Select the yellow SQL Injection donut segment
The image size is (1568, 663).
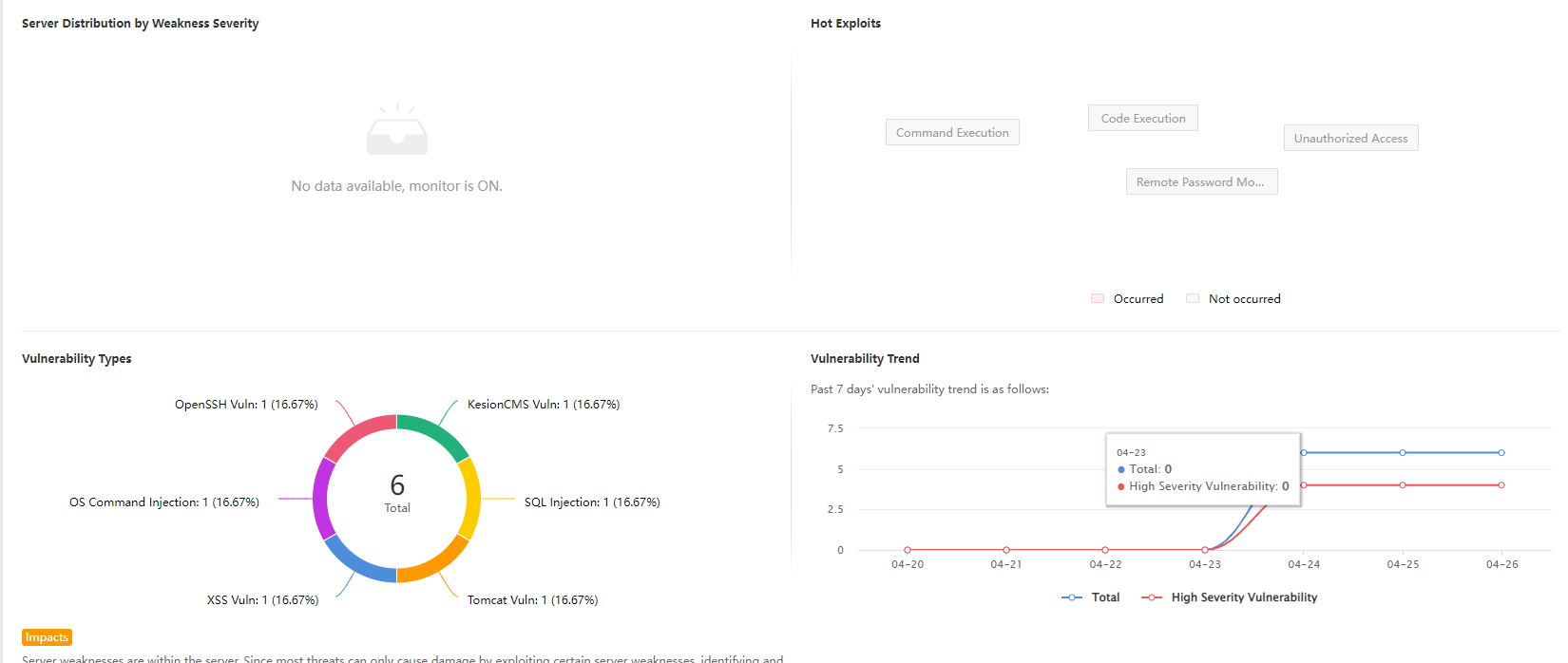click(x=470, y=499)
